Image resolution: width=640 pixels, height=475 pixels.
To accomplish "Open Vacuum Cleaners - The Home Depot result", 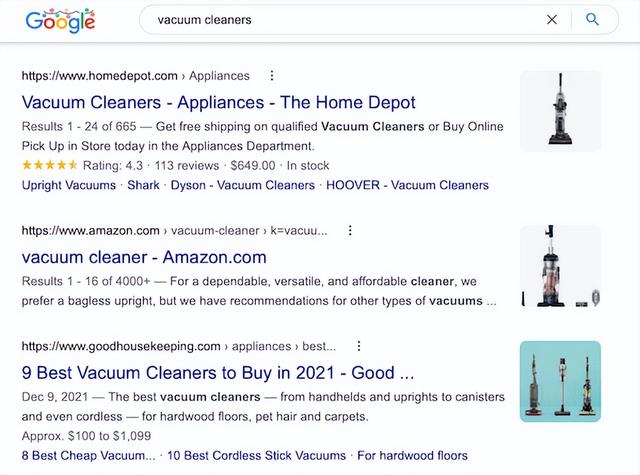I will (x=218, y=102).
